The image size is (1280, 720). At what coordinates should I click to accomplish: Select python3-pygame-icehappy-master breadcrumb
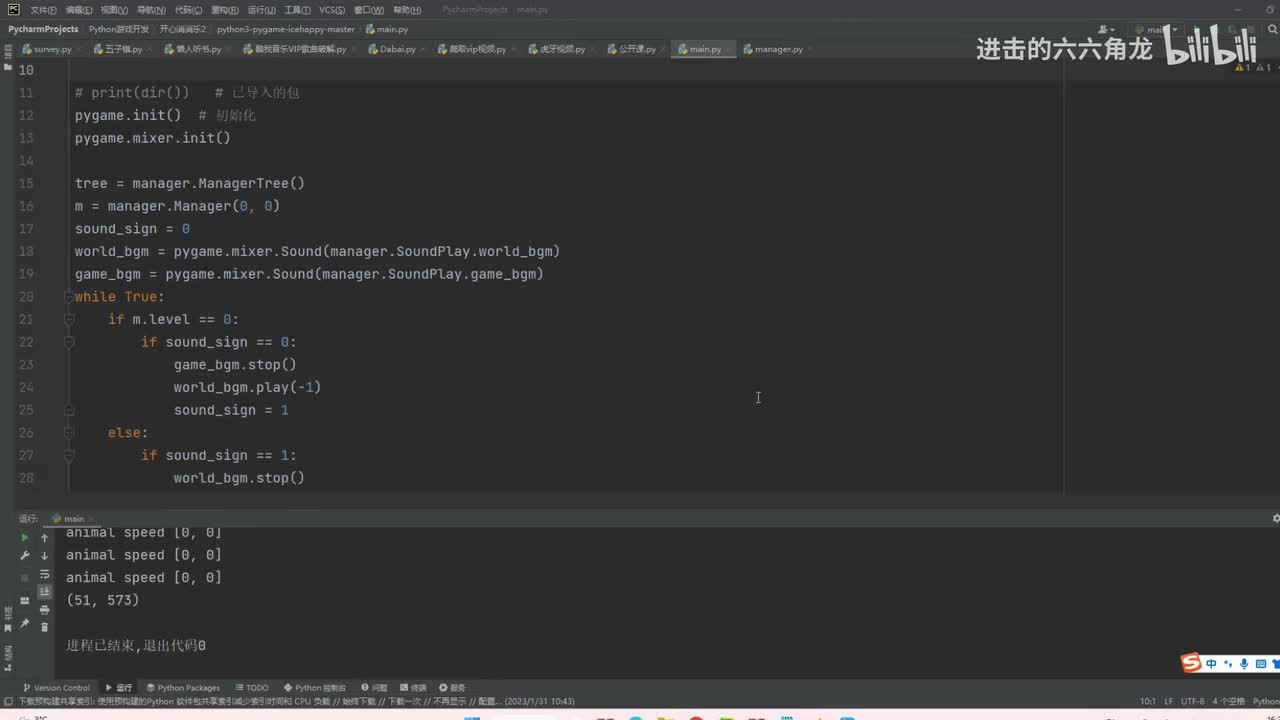(x=285, y=29)
